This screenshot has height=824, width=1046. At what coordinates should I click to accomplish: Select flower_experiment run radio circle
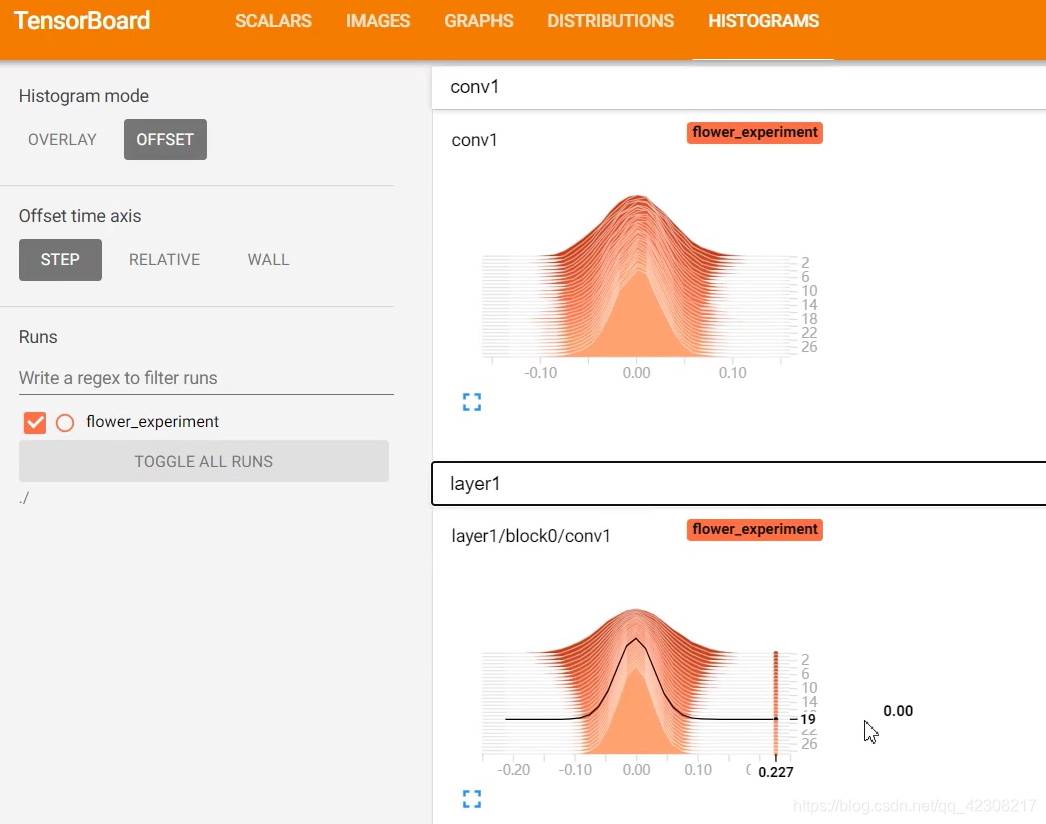pyautogui.click(x=65, y=423)
